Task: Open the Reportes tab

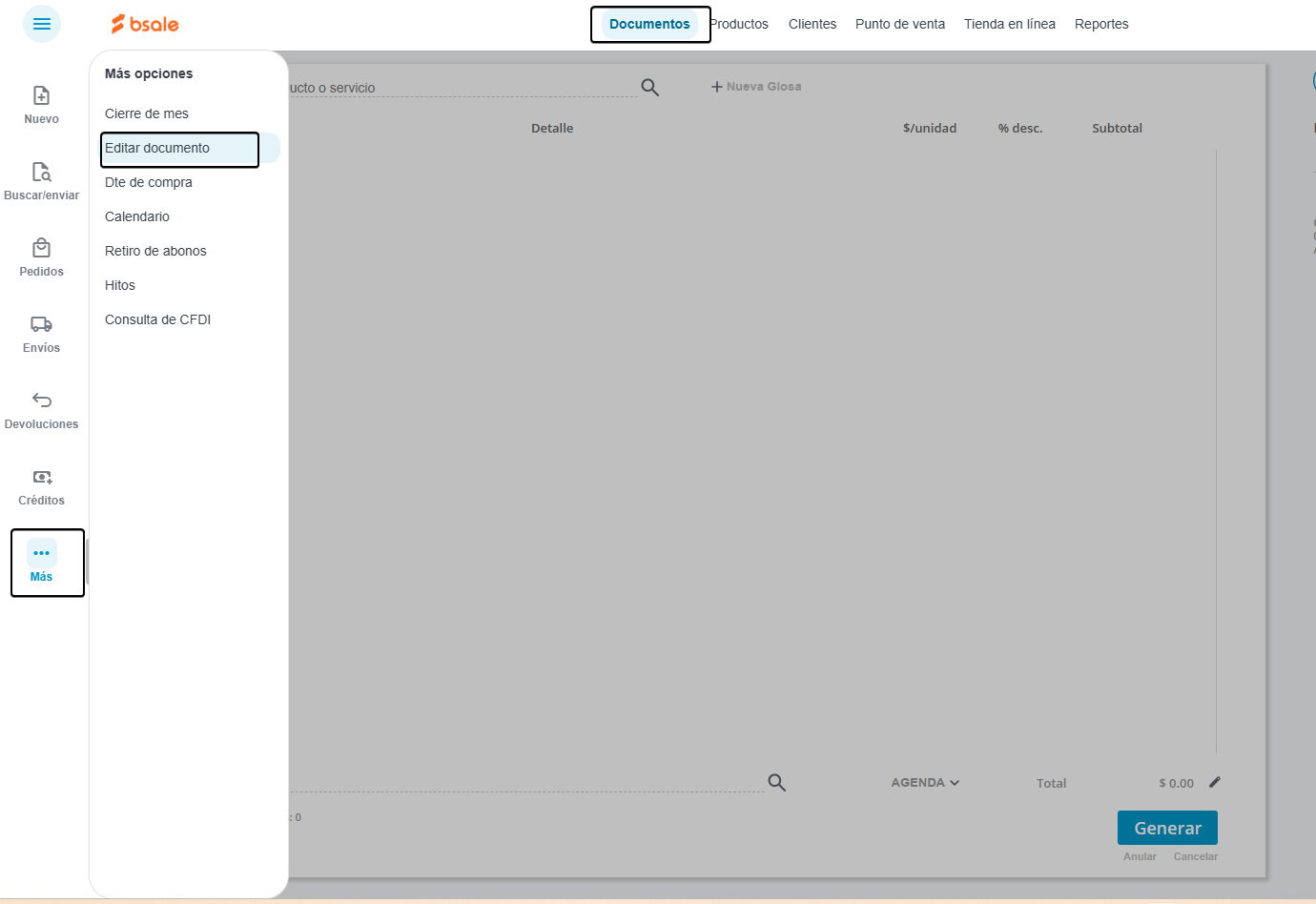Action: click(1101, 24)
